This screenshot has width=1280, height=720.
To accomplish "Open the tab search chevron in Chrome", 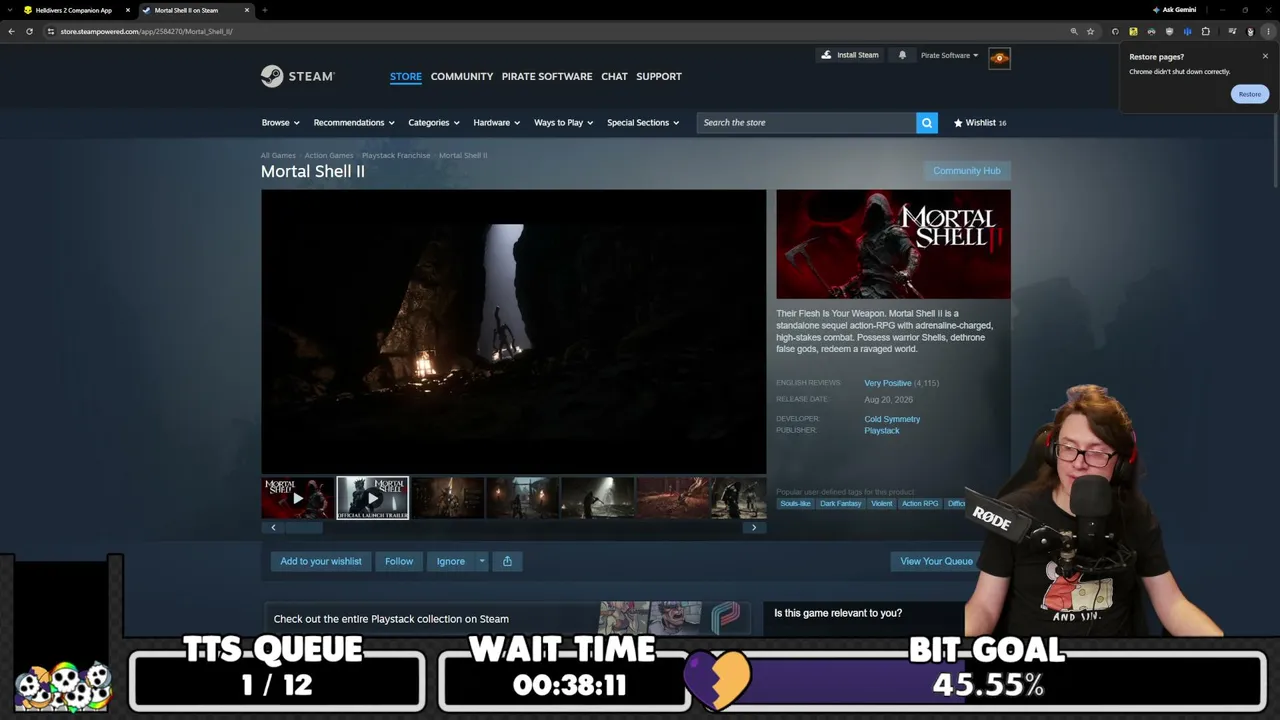I will (x=11, y=10).
